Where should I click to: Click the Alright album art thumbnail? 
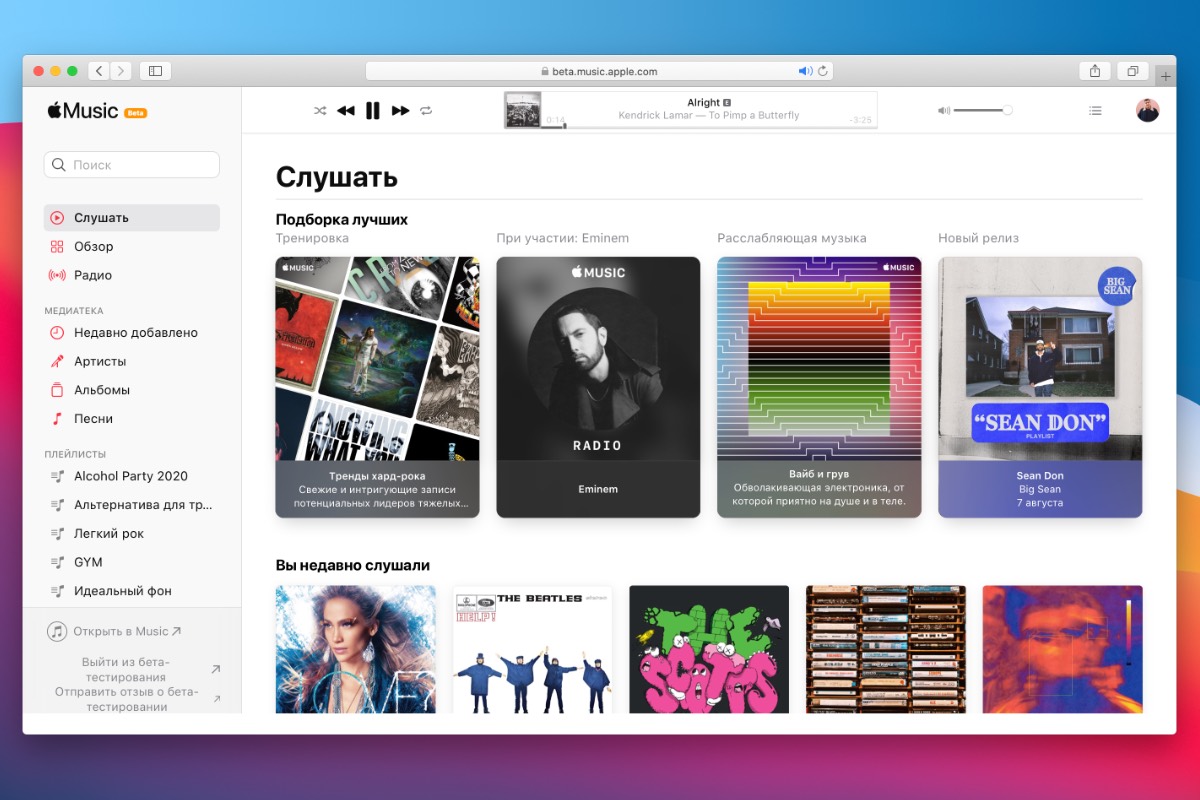[x=522, y=110]
